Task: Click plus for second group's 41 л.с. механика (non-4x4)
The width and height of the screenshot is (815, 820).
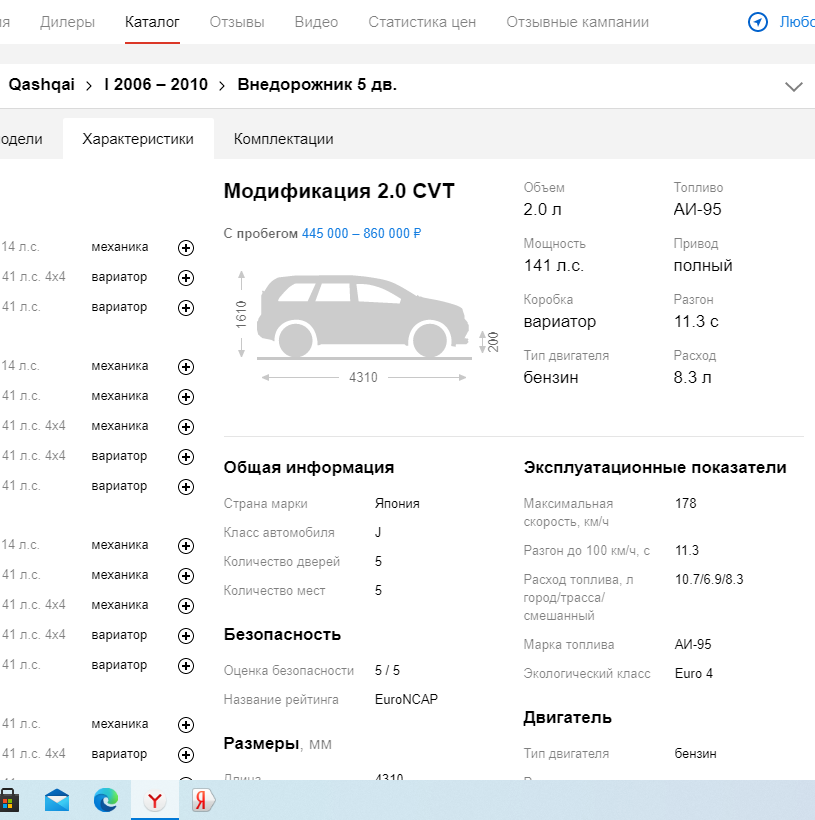Action: coord(186,397)
